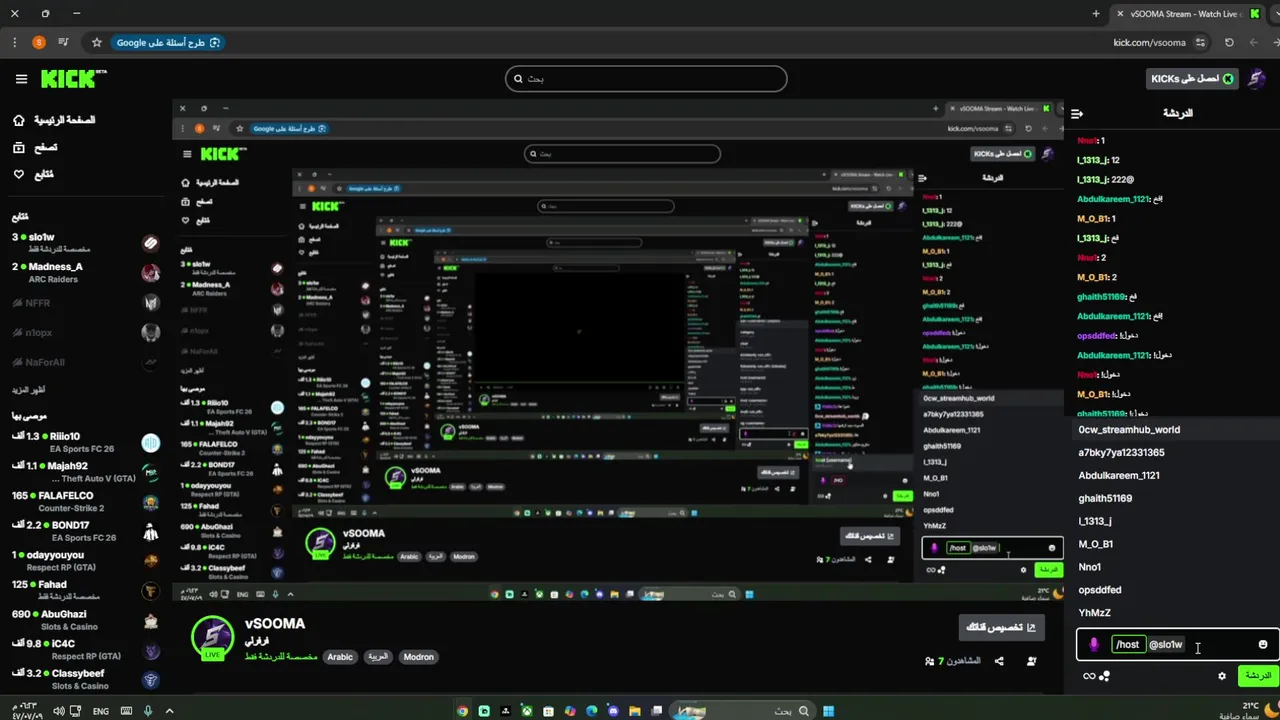
Task: Click the add-user icon below stream
Action: [x=1031, y=661]
